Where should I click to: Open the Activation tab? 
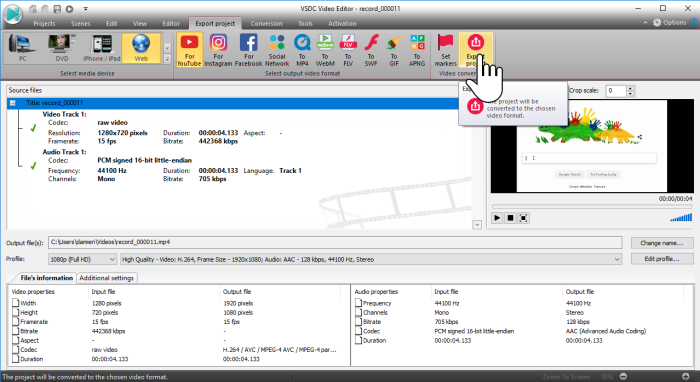pyautogui.click(x=342, y=23)
